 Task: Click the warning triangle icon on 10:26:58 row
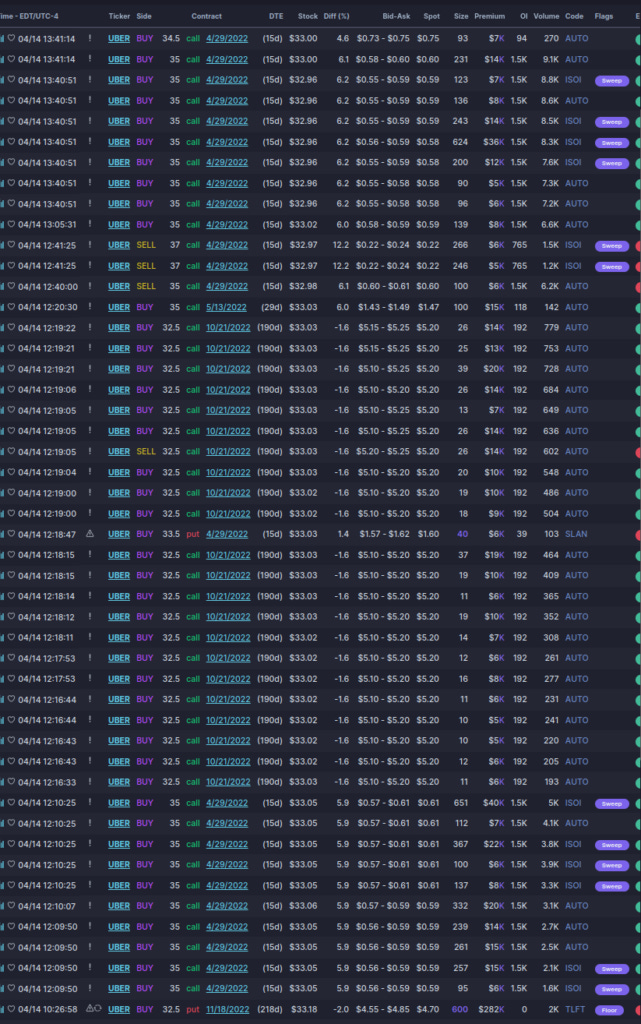[90, 1008]
